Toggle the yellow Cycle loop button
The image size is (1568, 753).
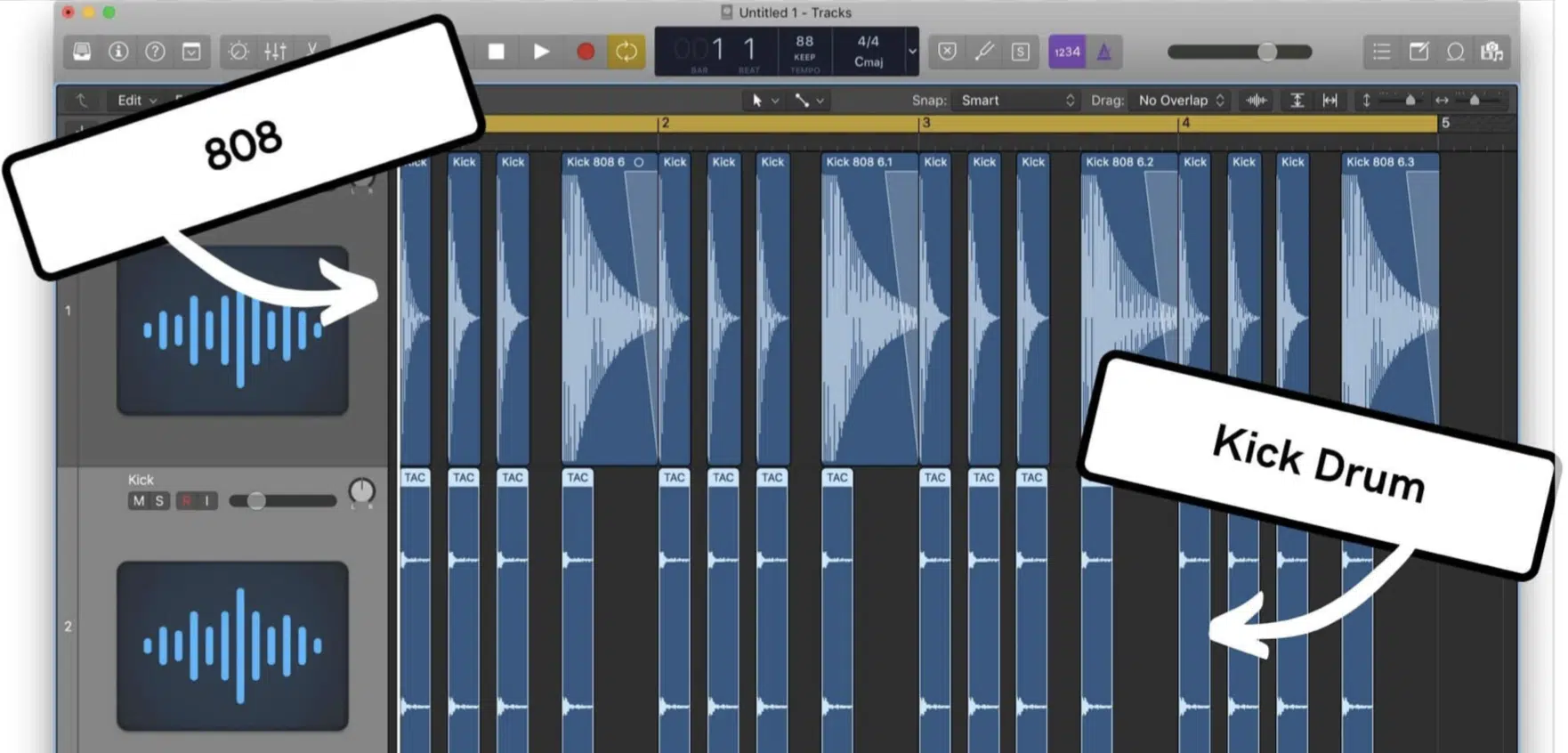click(x=626, y=52)
